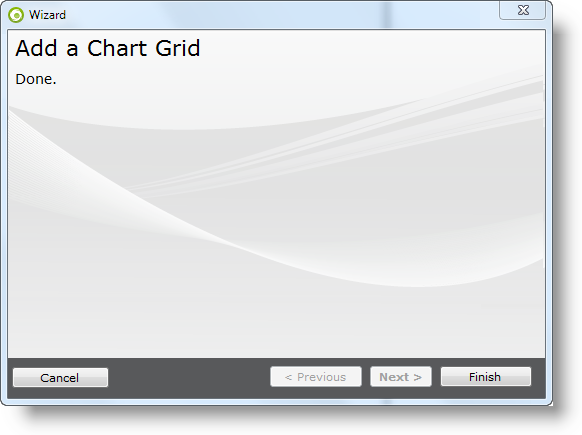
Task: Click the 'Wizard' window title text
Action: [x=48, y=15]
